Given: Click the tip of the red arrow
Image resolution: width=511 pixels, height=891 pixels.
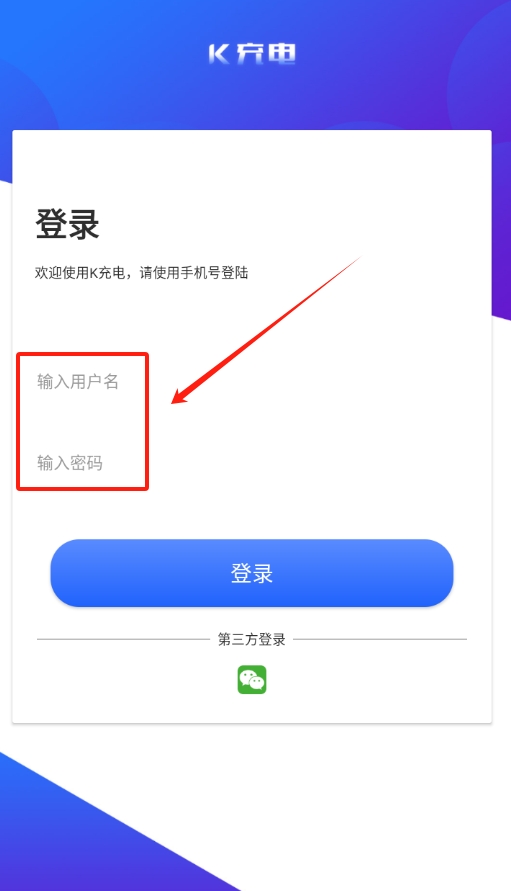Looking at the screenshot, I should [x=175, y=402].
